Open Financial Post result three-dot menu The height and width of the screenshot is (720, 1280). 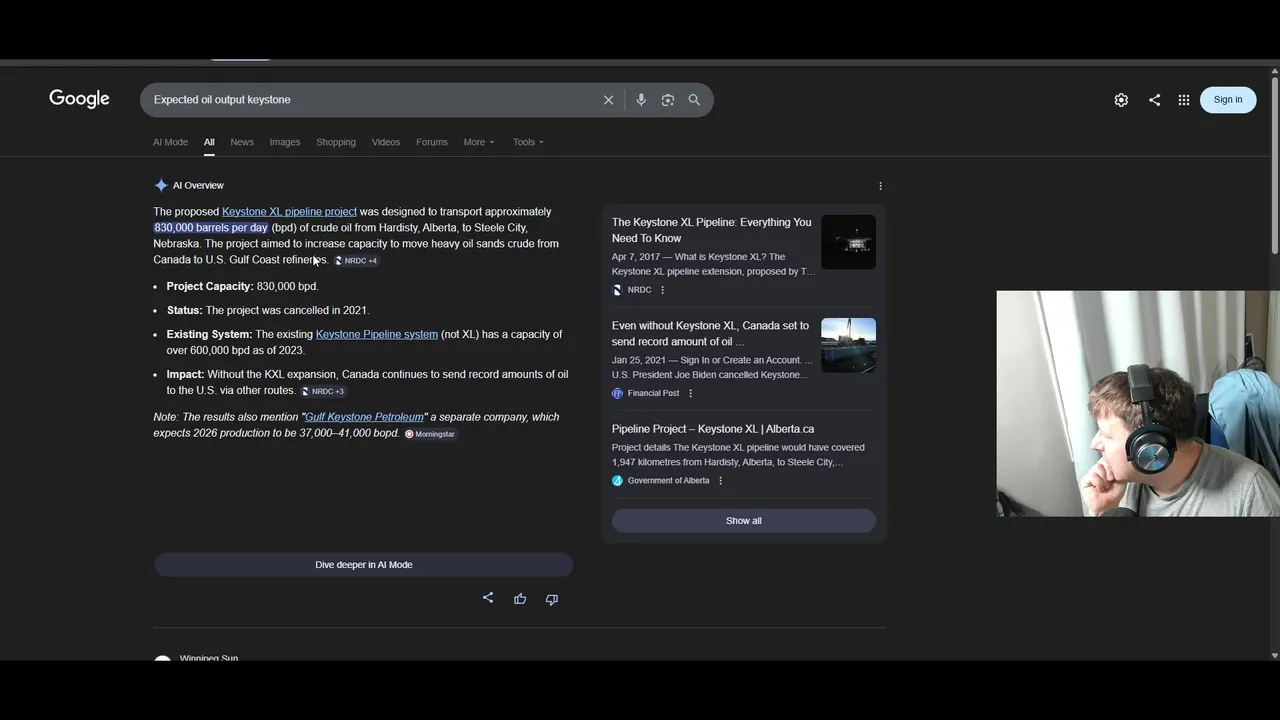point(690,394)
